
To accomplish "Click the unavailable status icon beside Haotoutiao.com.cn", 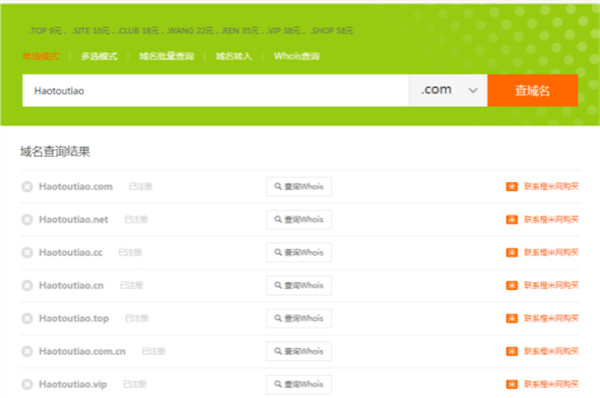I will [x=27, y=351].
